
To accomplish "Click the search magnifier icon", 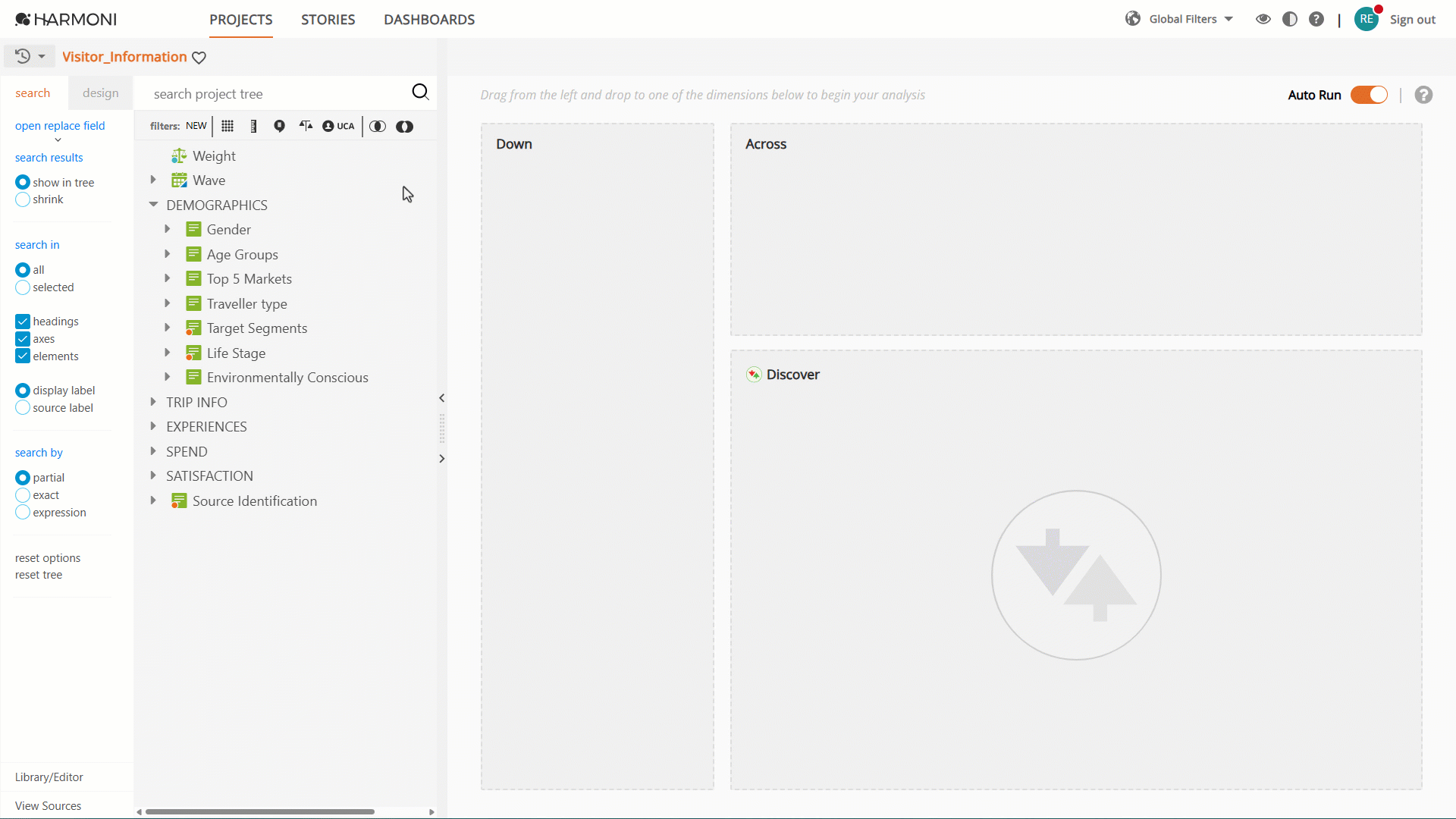I will click(x=420, y=93).
